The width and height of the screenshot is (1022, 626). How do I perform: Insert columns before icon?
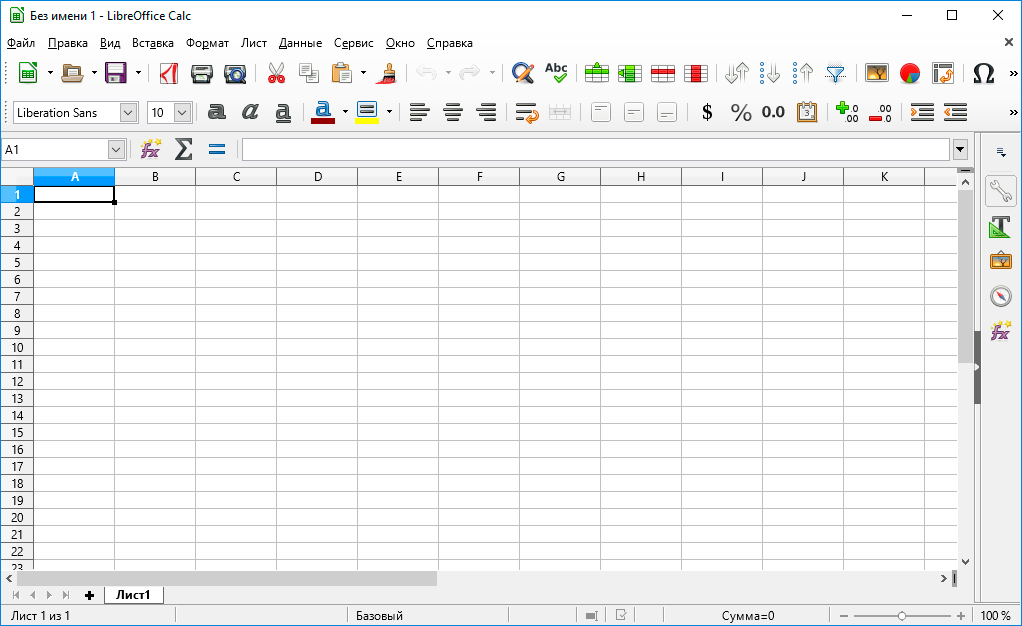630,73
